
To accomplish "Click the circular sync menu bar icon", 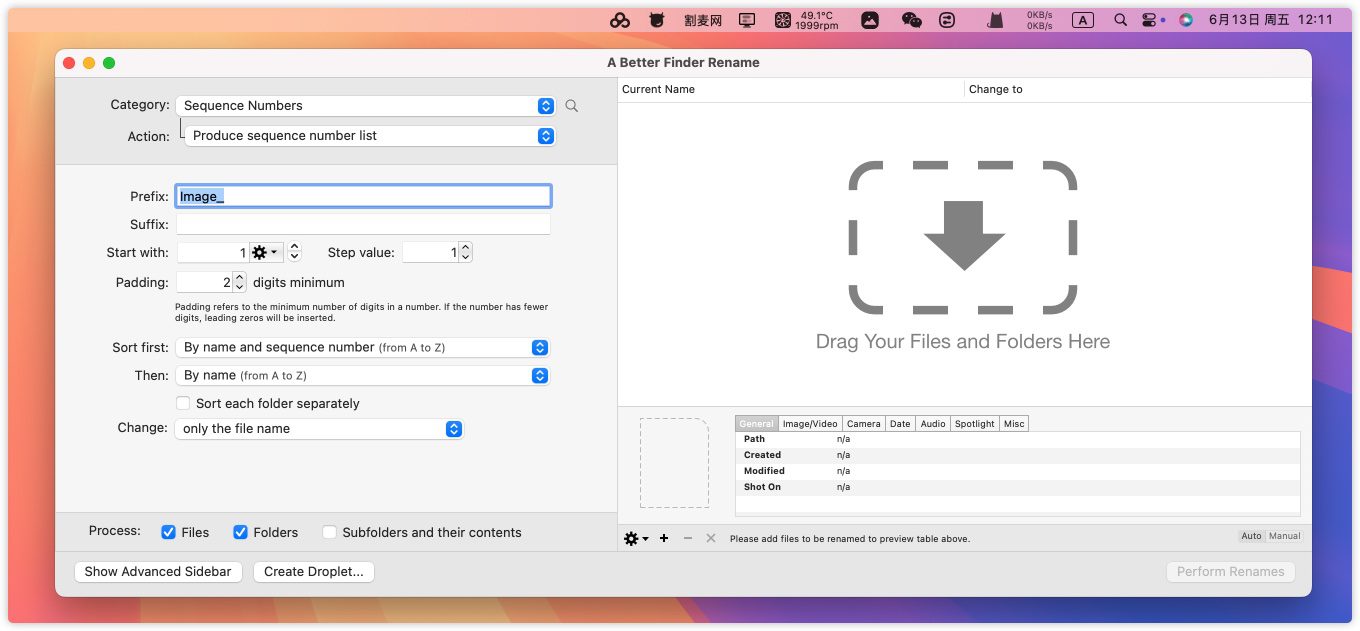I will point(947,20).
